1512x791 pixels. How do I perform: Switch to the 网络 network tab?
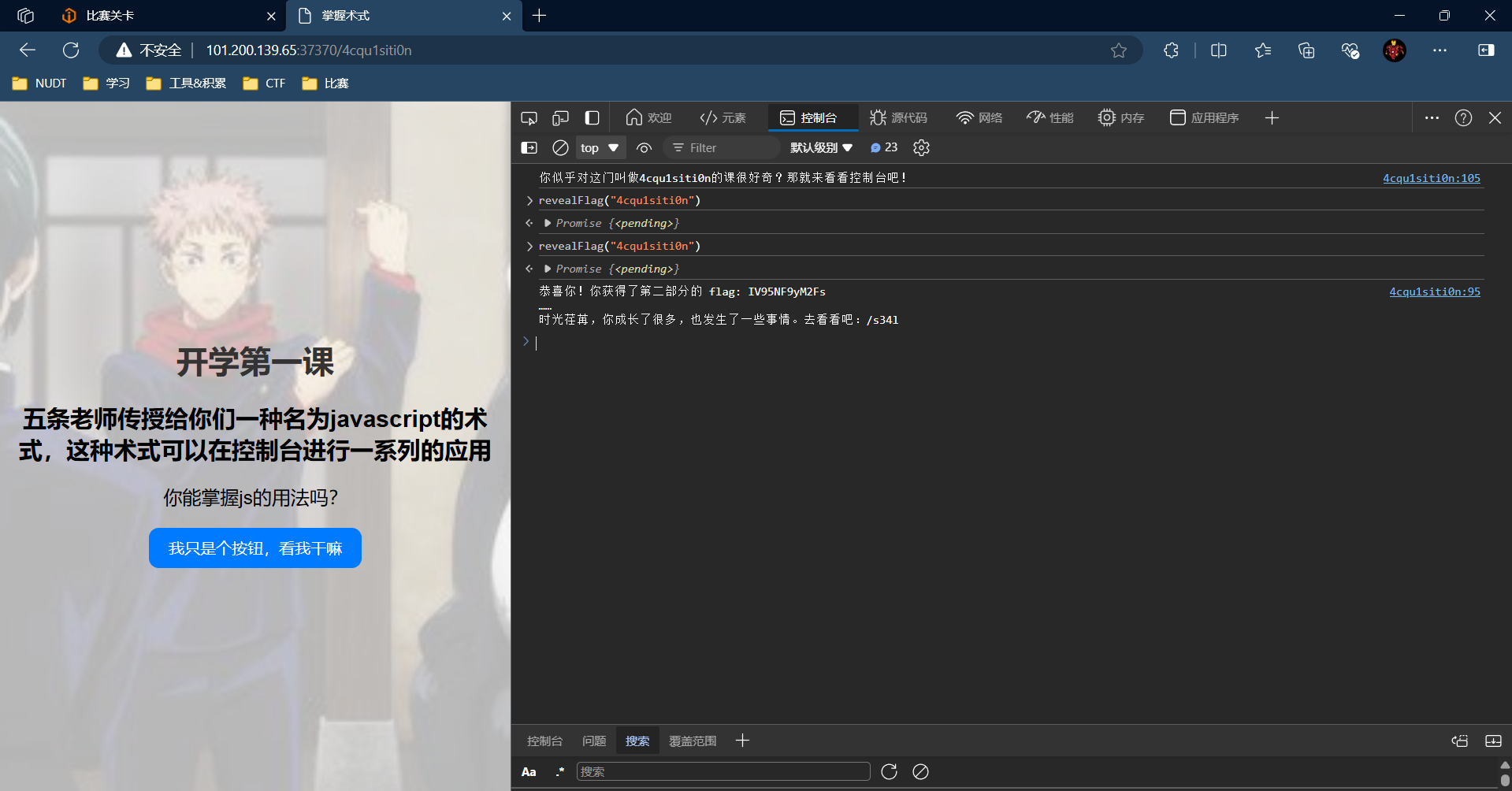(x=979, y=118)
